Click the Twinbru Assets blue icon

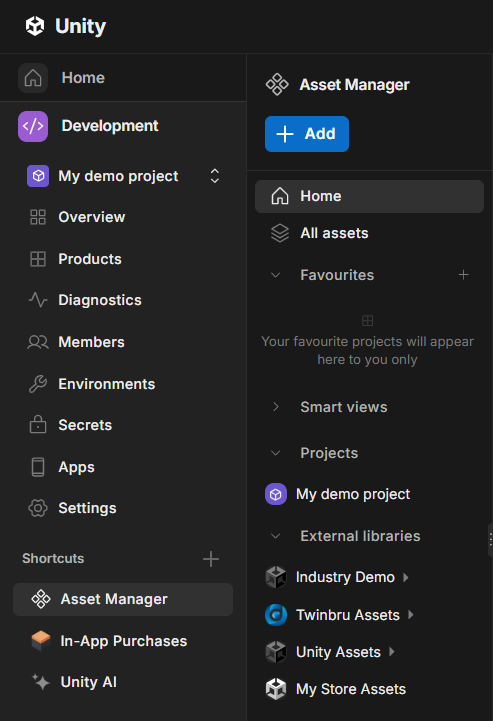pyautogui.click(x=276, y=615)
